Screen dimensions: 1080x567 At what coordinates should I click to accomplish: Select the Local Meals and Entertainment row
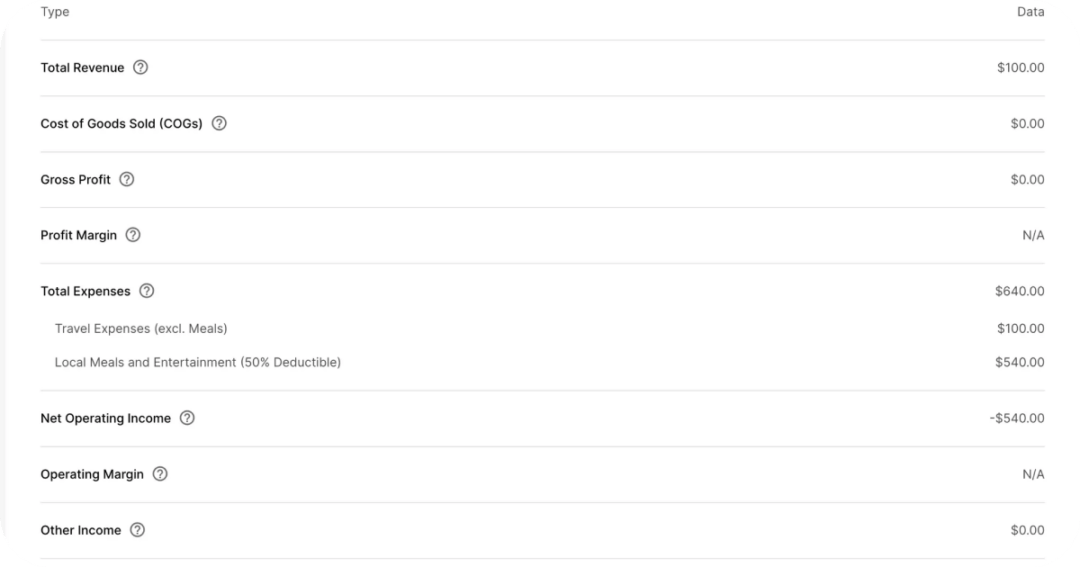point(197,362)
